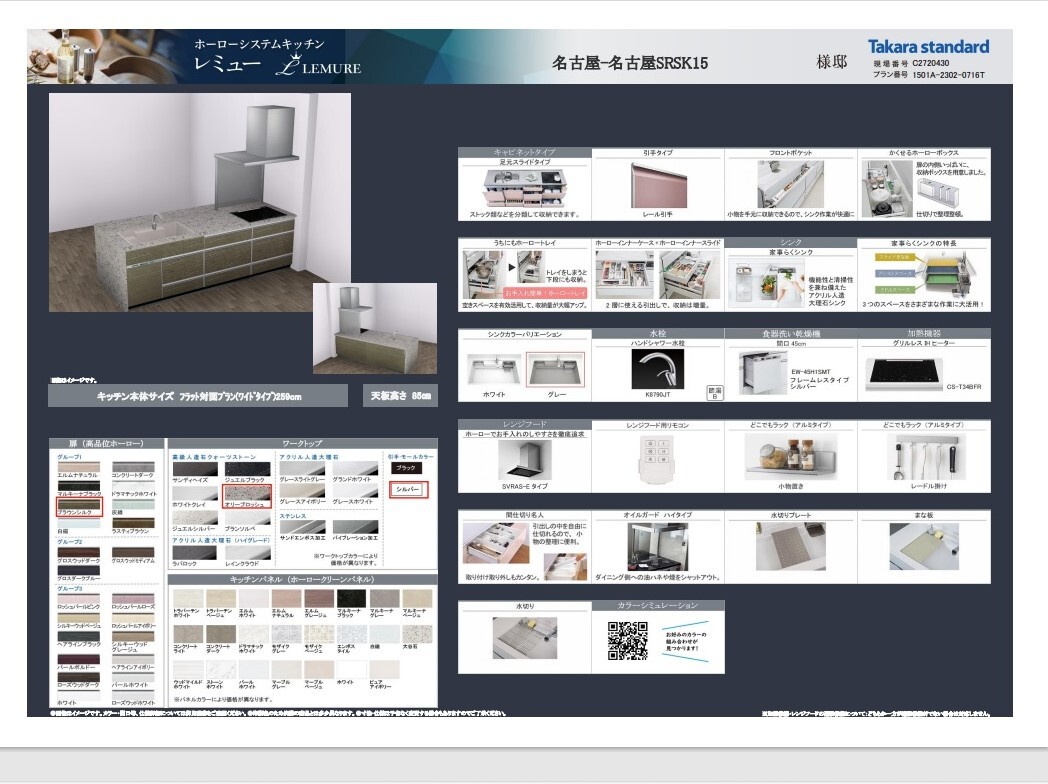Select the グレー sink color image
Viewport: 1048px width, 784px height.
(x=555, y=370)
